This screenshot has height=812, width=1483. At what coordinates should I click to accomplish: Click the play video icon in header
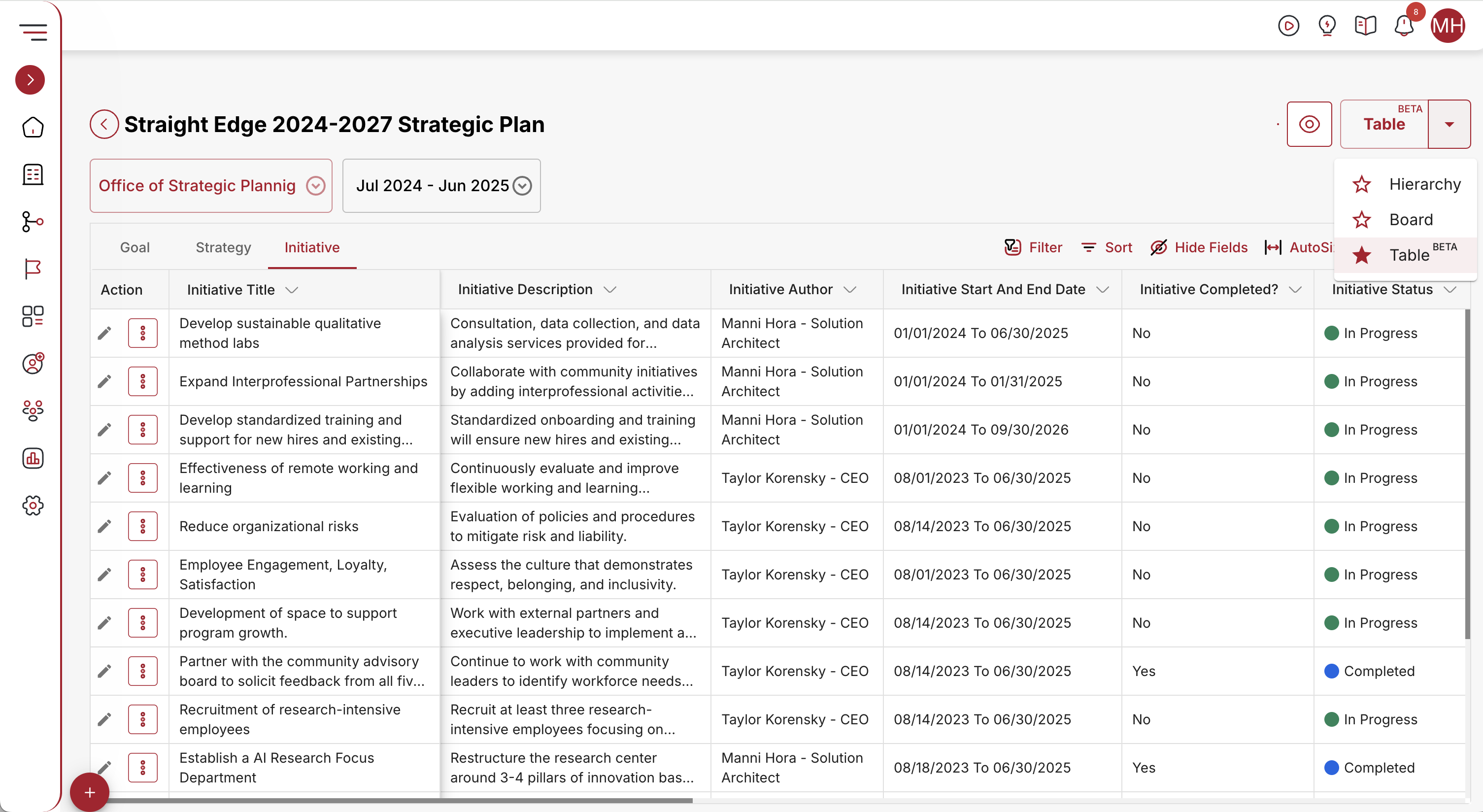pyautogui.click(x=1288, y=26)
